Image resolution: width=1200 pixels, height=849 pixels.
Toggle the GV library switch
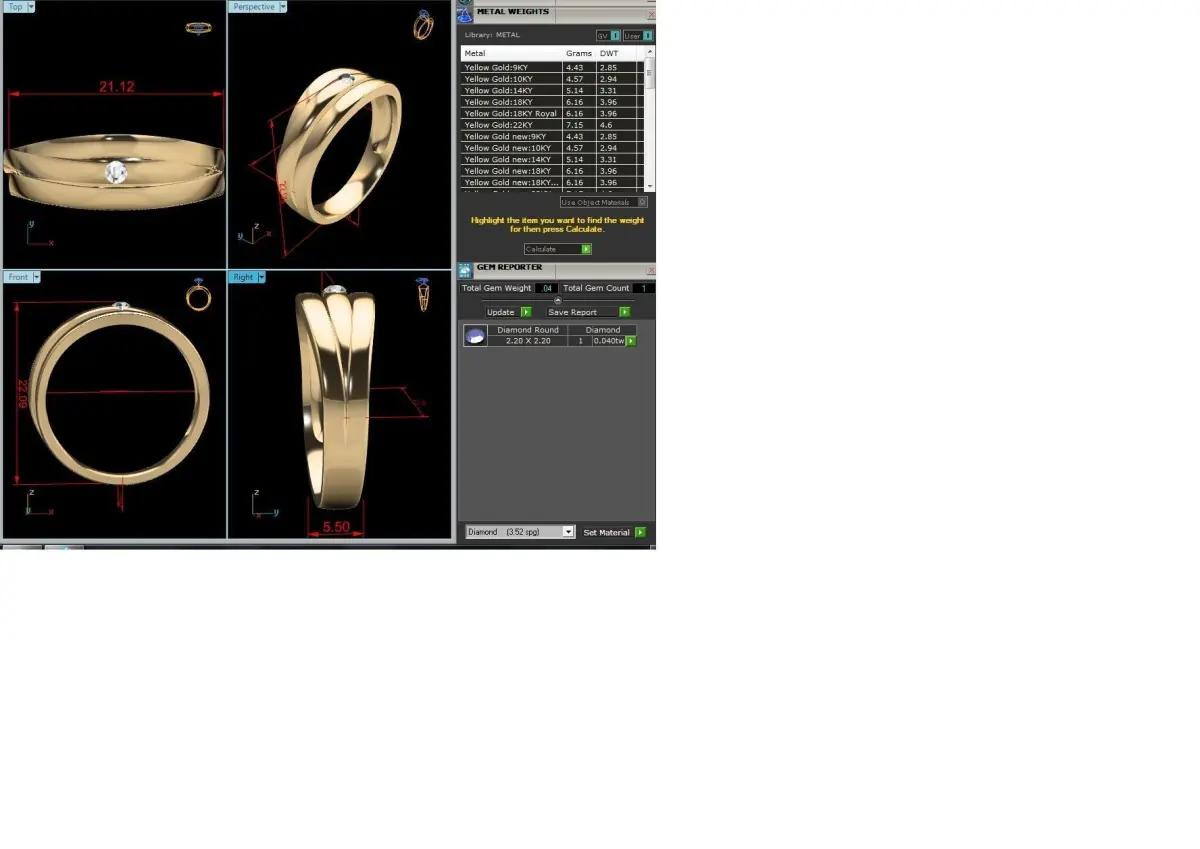pos(609,35)
